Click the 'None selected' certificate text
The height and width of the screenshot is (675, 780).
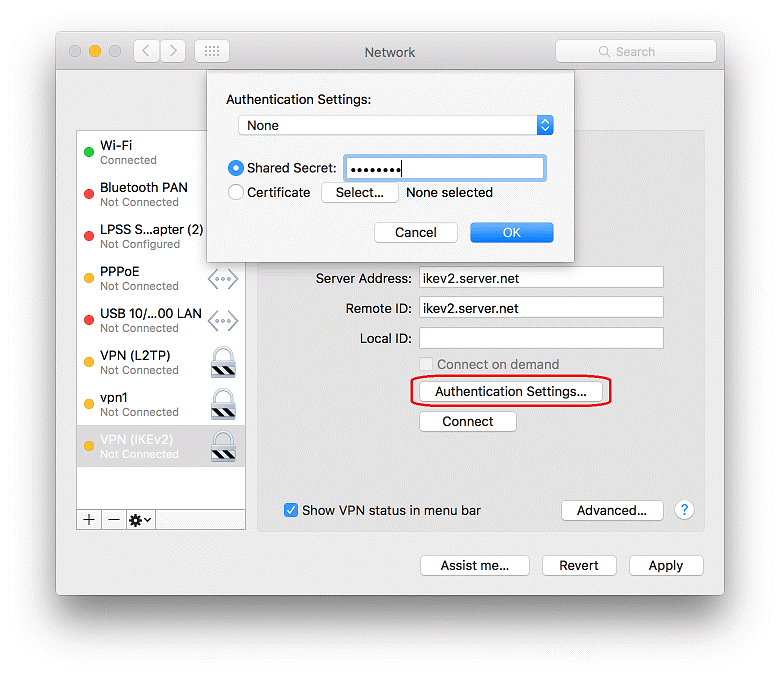(449, 193)
